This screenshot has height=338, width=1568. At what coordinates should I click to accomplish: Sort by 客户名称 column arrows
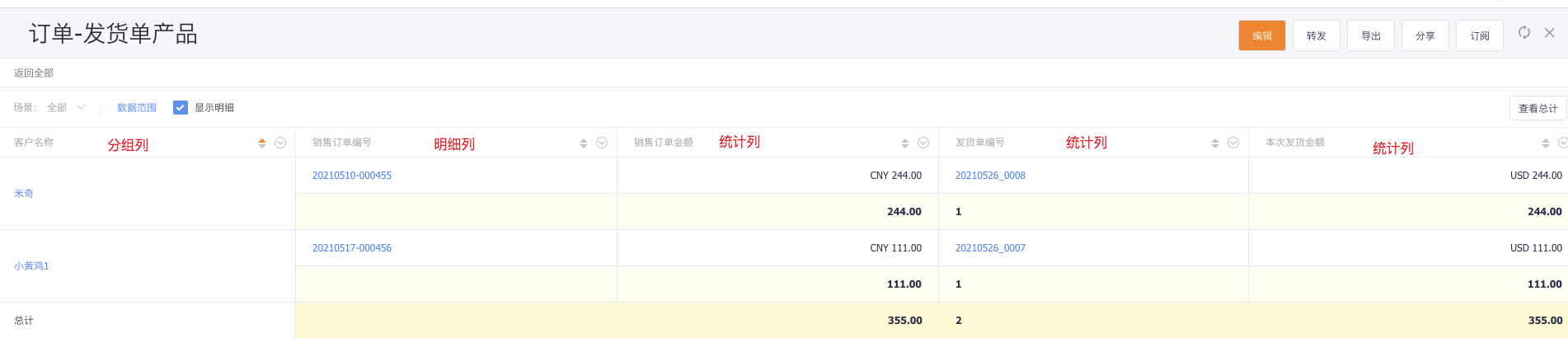coord(262,143)
